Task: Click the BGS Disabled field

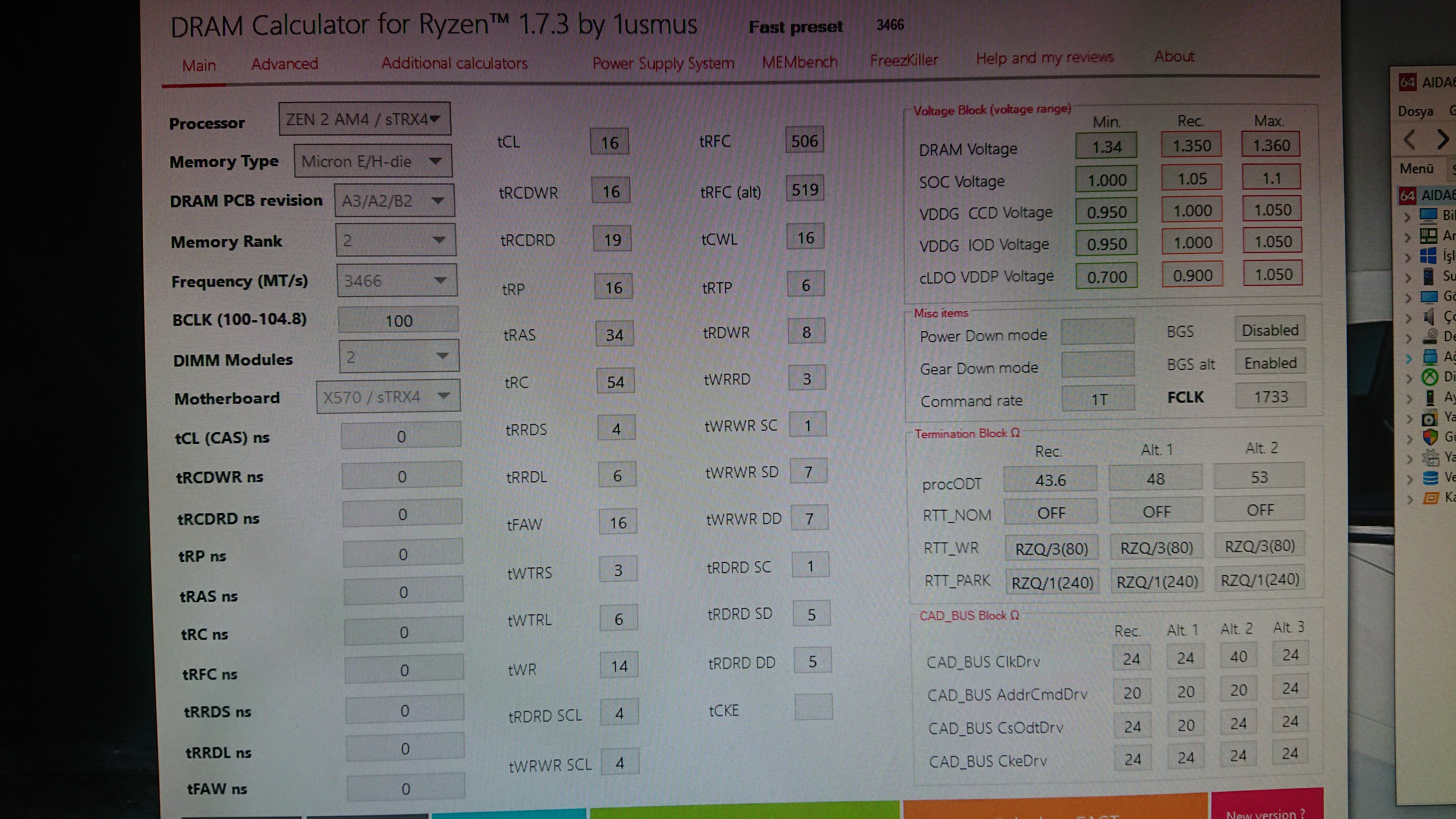Action: [1270, 330]
